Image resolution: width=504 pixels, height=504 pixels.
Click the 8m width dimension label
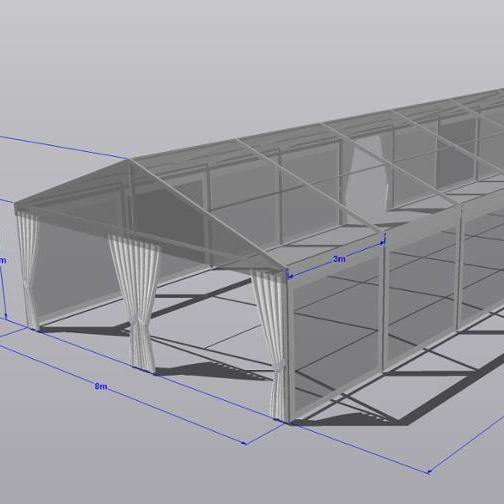101,386
